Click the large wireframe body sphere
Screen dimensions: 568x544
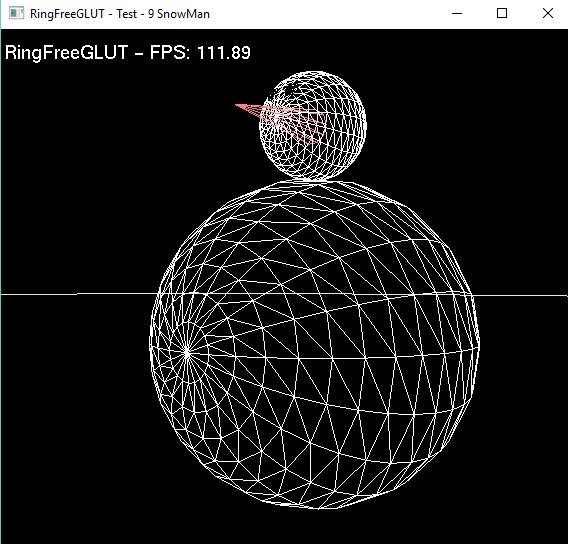pos(314,344)
